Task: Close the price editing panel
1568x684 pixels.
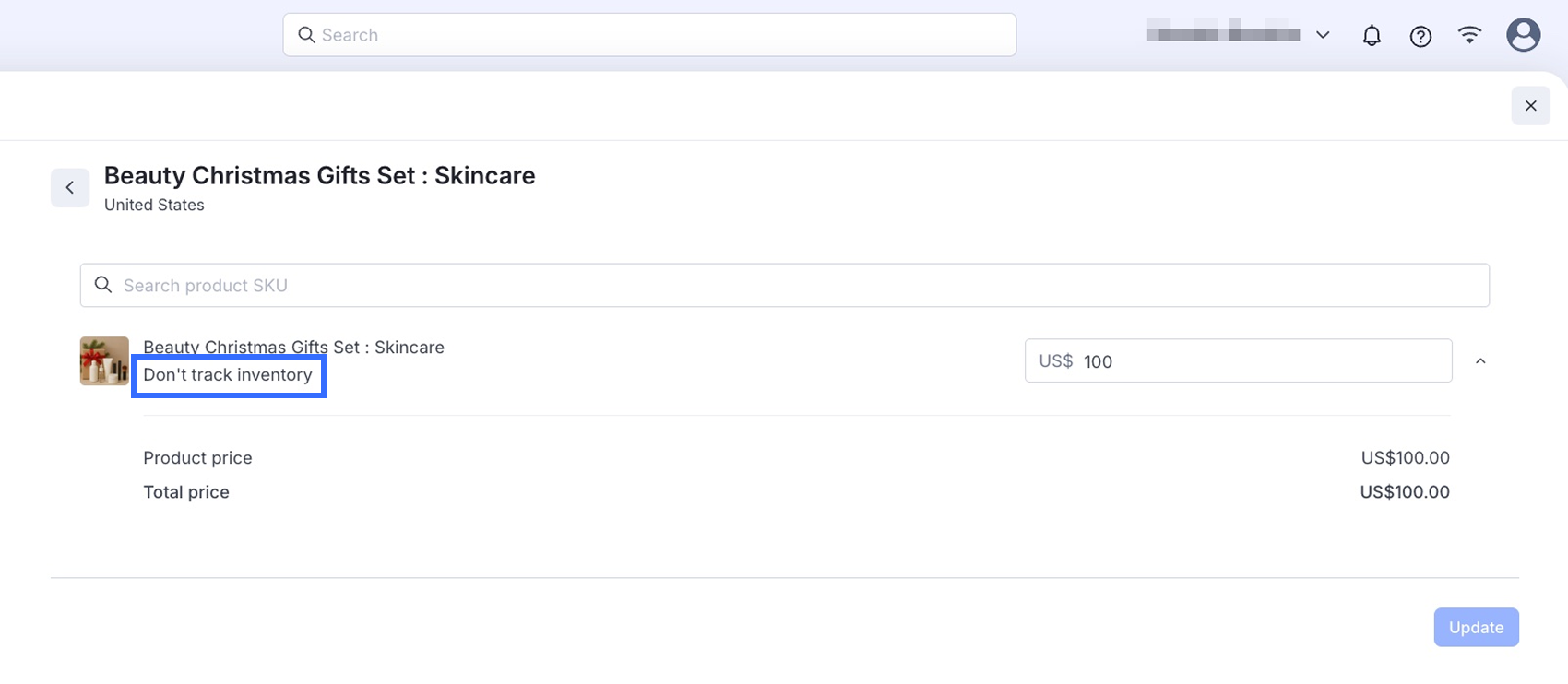Action: (x=1530, y=106)
